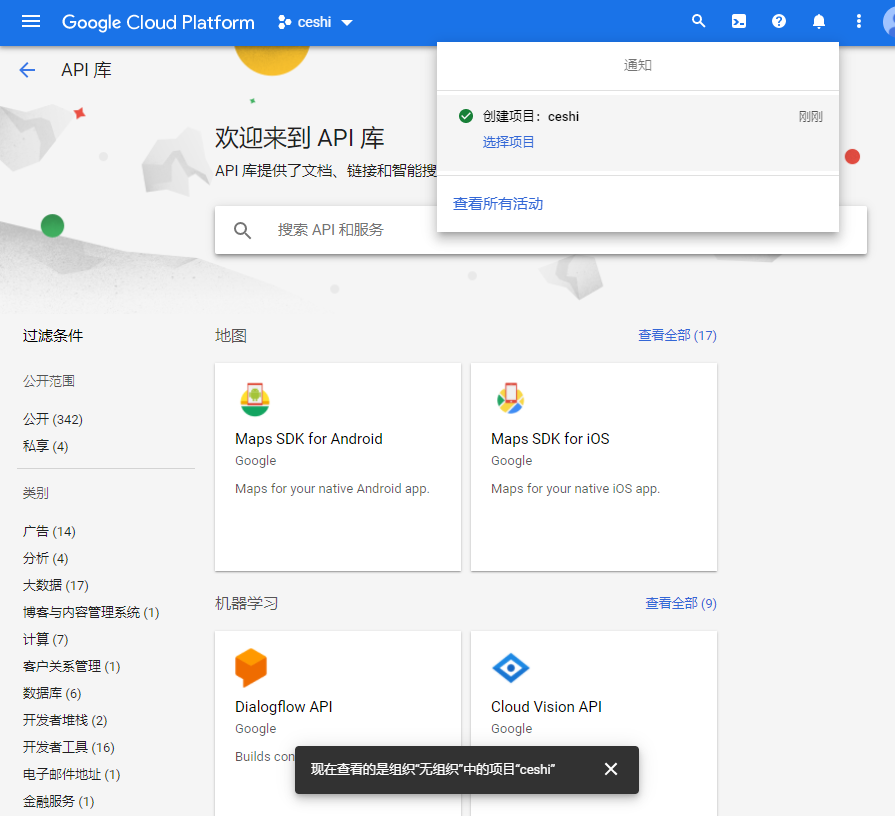Filter by 公开 (342) visibility
Screen dimensions: 895x816
pos(53,419)
